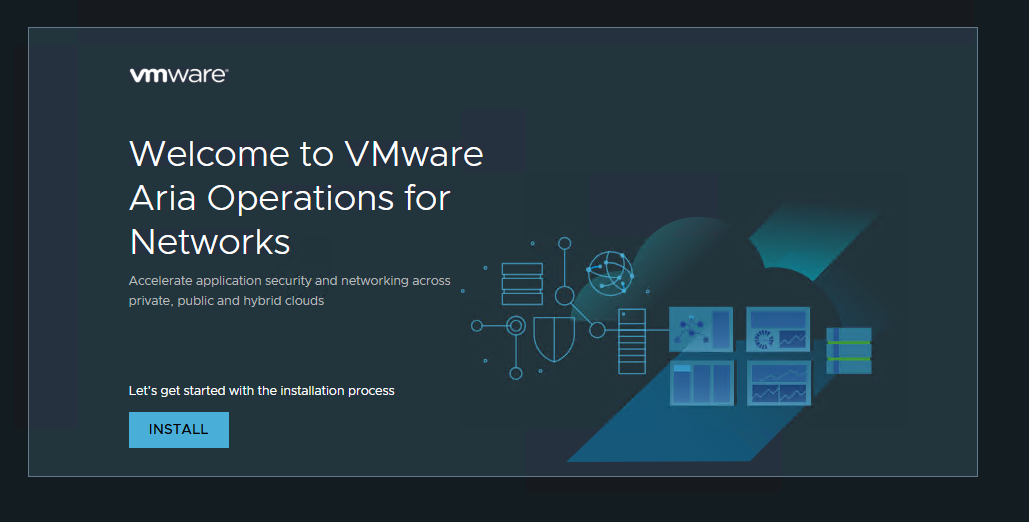Click the network topology dashboard tile

coord(701,329)
